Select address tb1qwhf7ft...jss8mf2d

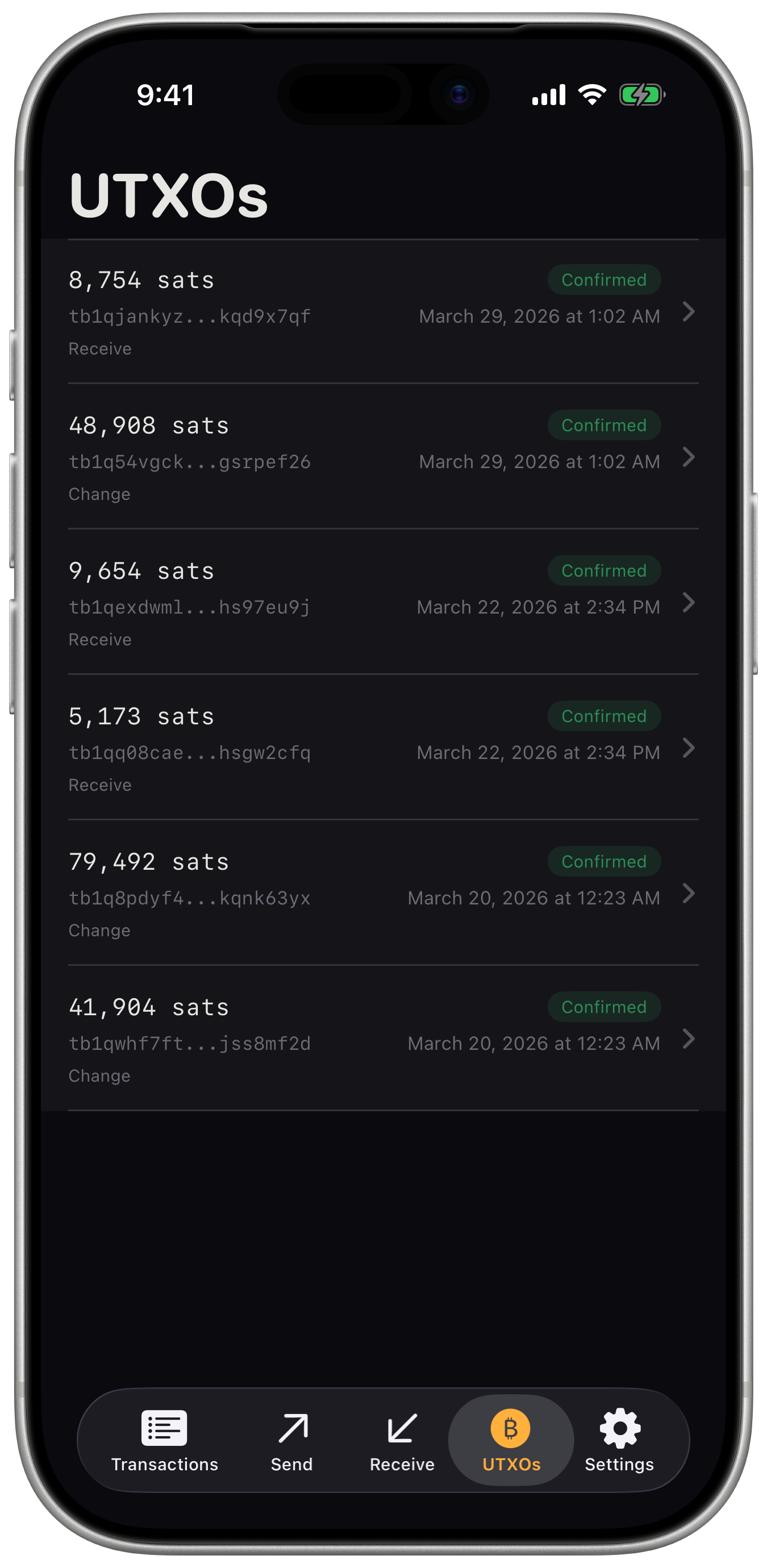point(189,1044)
